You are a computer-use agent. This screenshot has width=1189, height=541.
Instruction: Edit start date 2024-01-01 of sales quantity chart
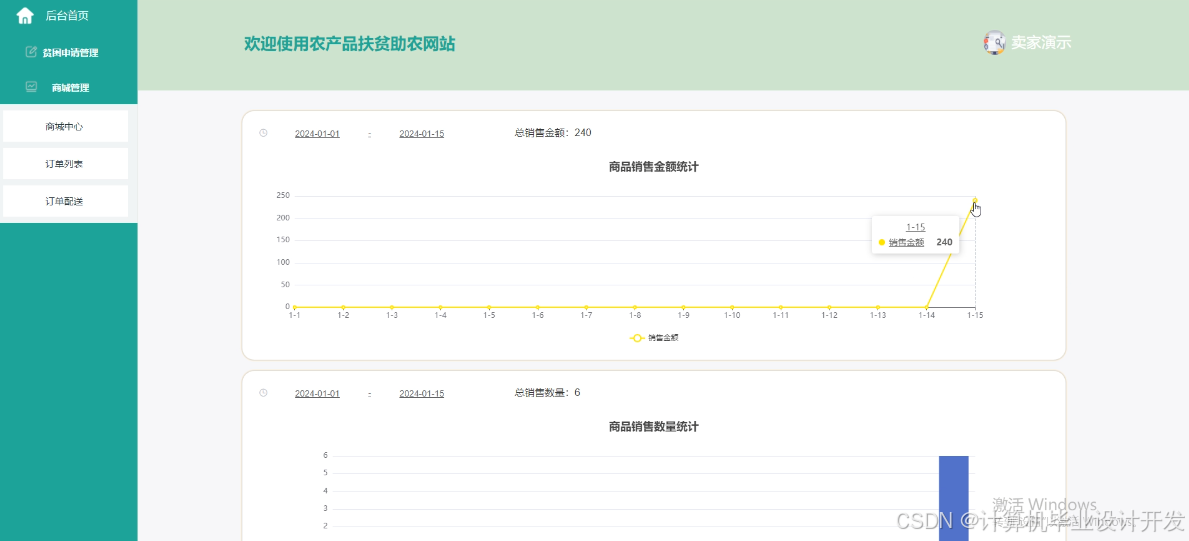tap(317, 394)
